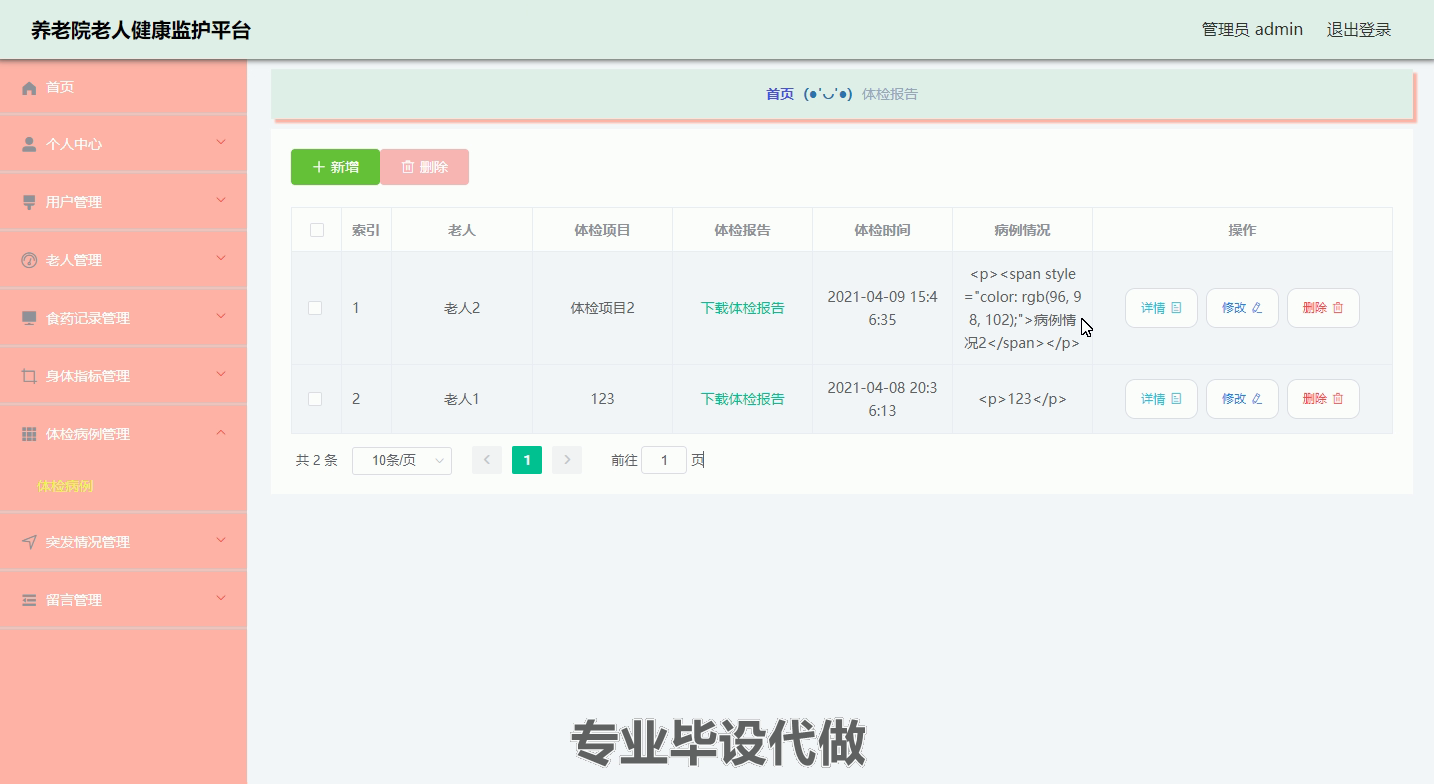
Task: Click red trash icon in 老人1 row
Action: point(1338,399)
